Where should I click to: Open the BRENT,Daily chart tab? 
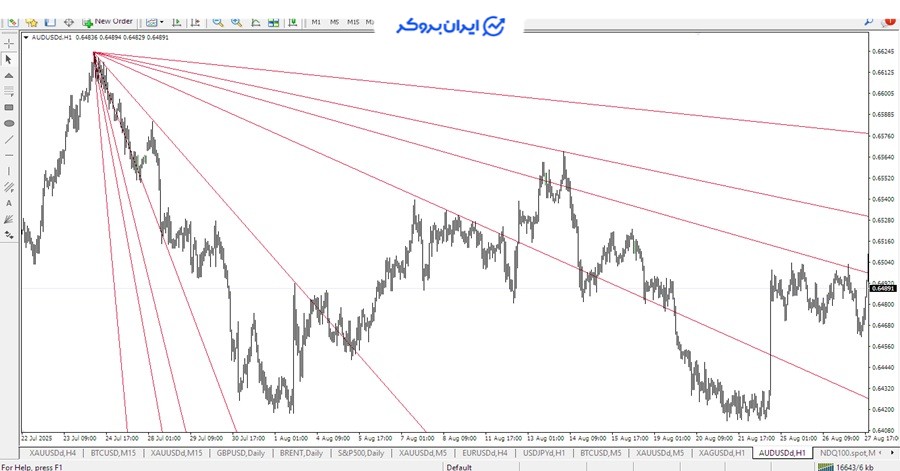pyautogui.click(x=301, y=453)
